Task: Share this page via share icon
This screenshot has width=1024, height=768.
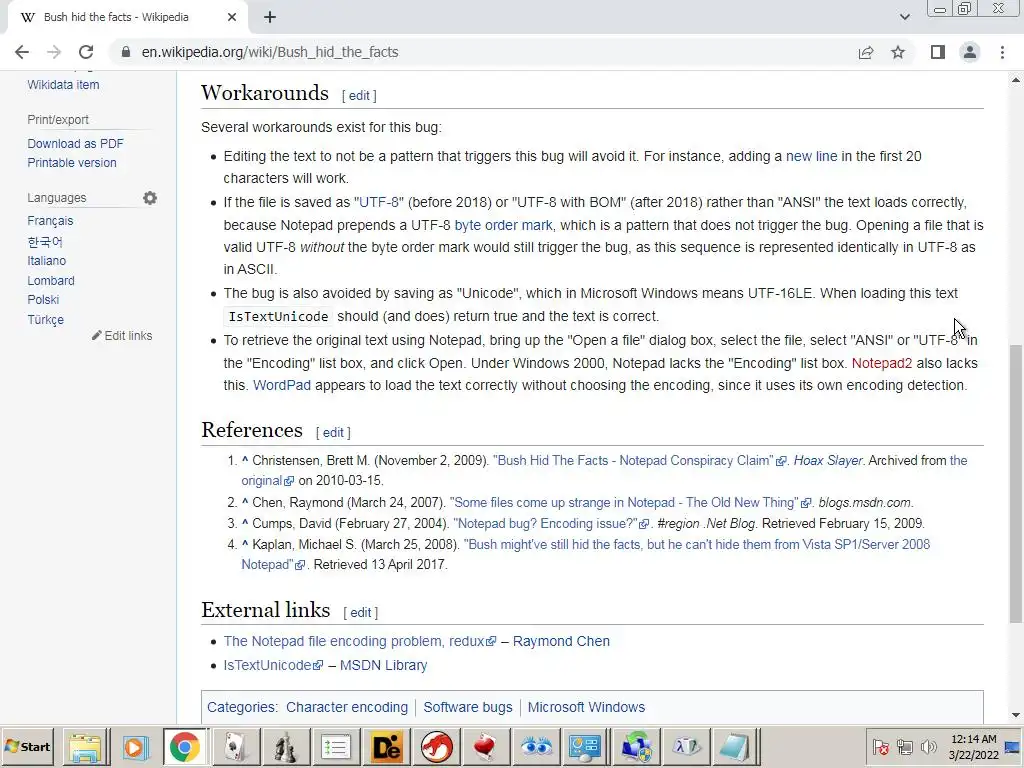Action: [x=866, y=52]
